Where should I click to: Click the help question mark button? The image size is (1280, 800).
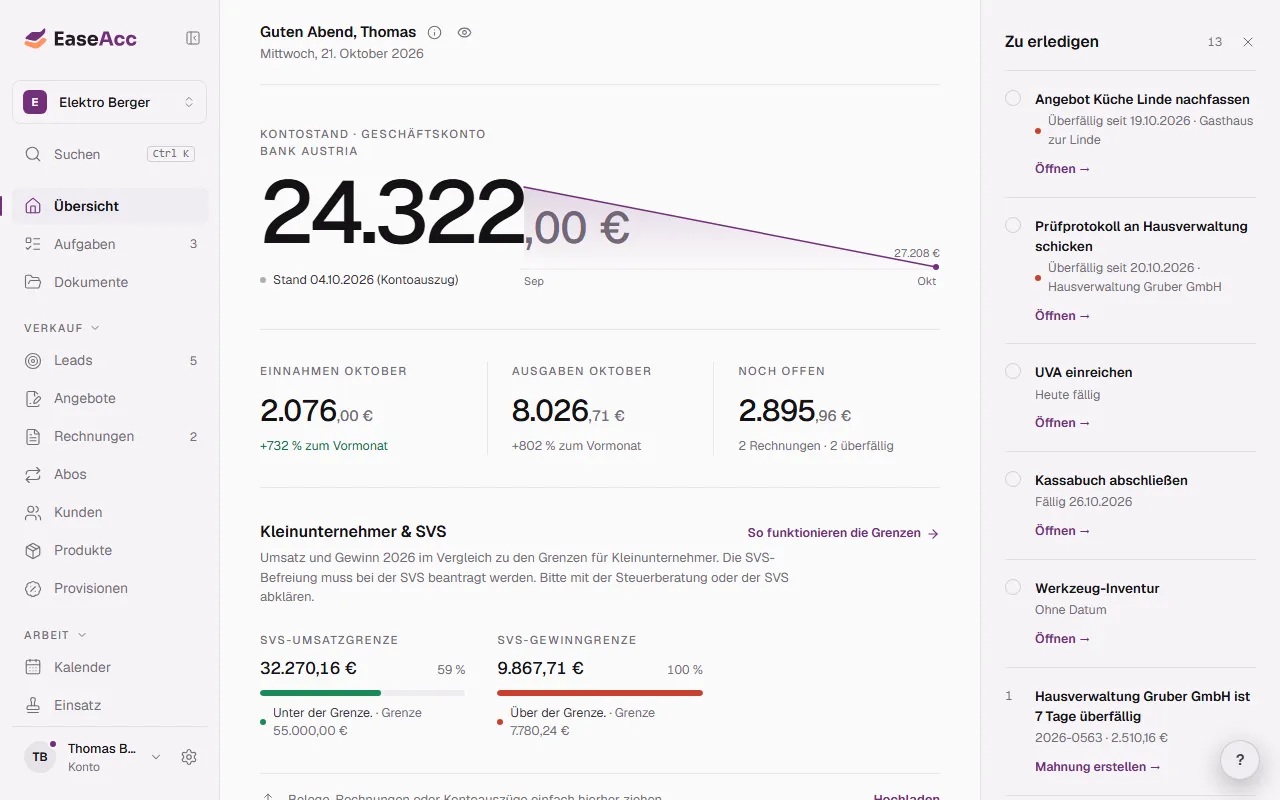[1240, 760]
